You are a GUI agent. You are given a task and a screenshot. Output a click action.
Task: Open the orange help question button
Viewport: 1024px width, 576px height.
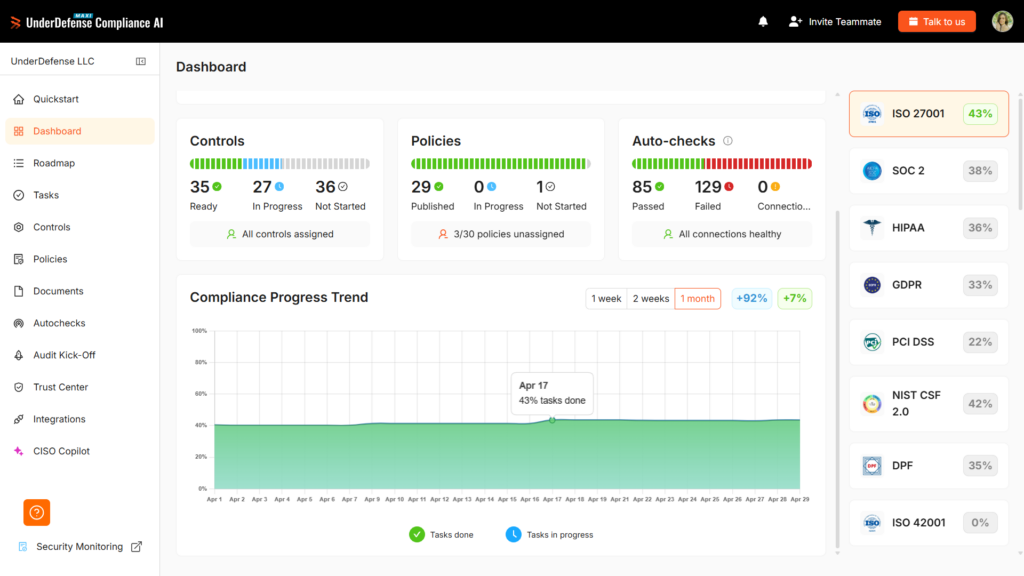(37, 513)
